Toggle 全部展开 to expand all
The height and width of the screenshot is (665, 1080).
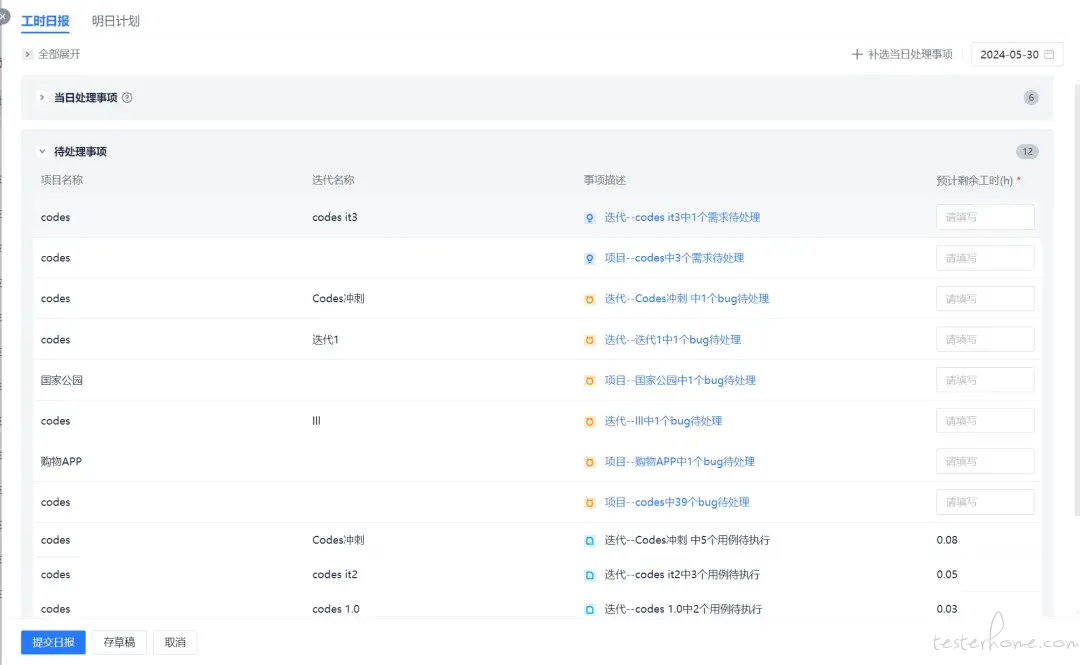coord(52,54)
